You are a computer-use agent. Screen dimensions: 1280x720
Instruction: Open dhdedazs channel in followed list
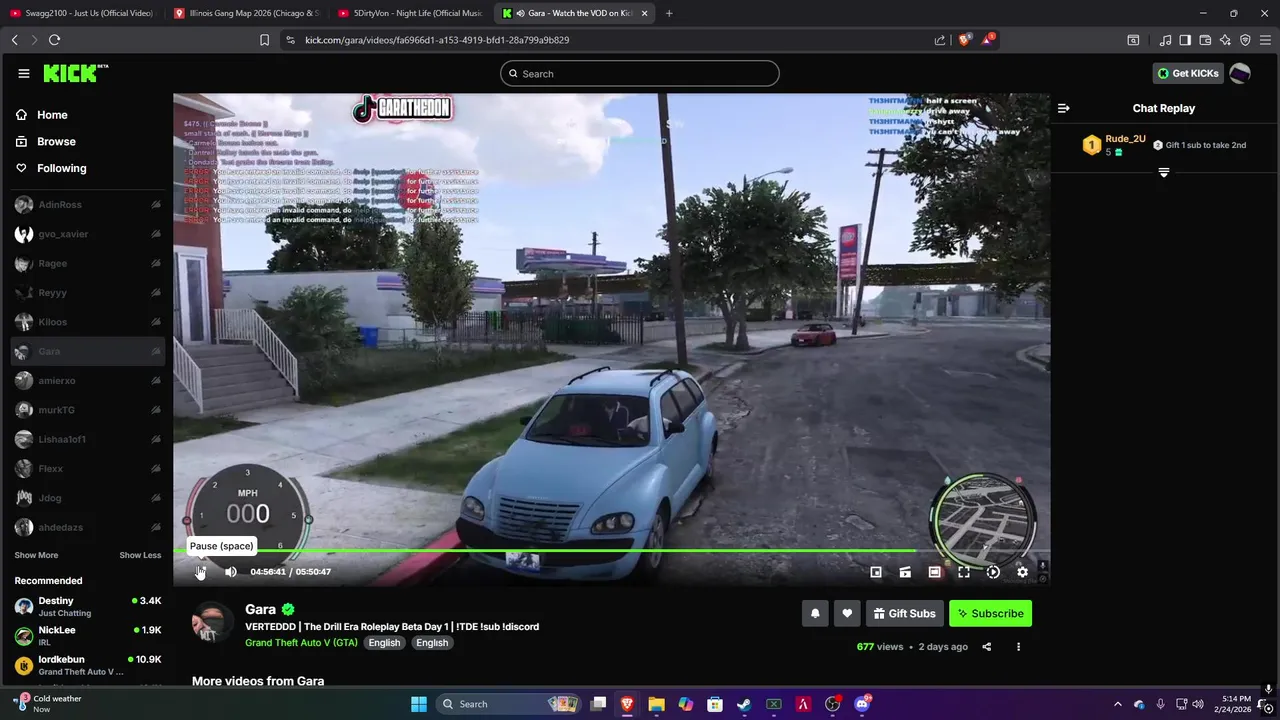(88, 527)
